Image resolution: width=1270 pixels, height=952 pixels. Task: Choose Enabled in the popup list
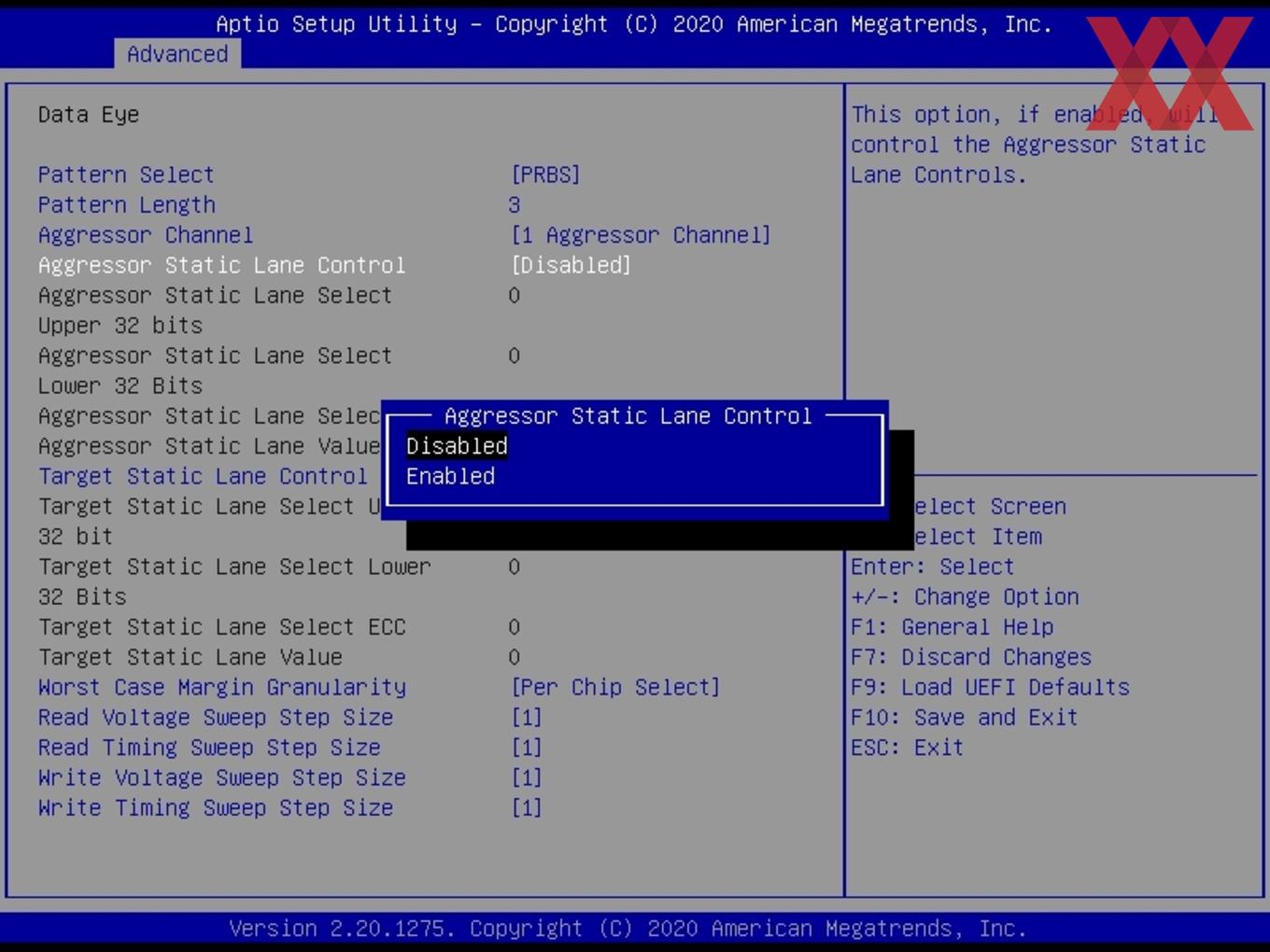(450, 476)
